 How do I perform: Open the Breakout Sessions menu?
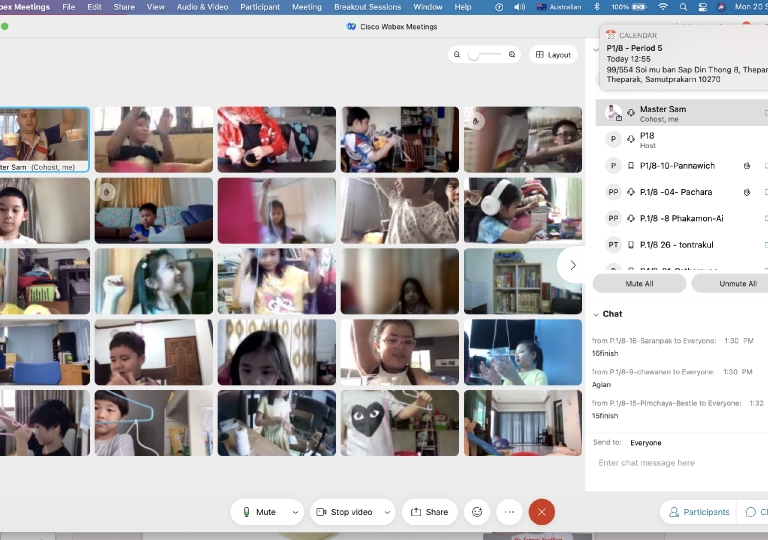(x=367, y=7)
